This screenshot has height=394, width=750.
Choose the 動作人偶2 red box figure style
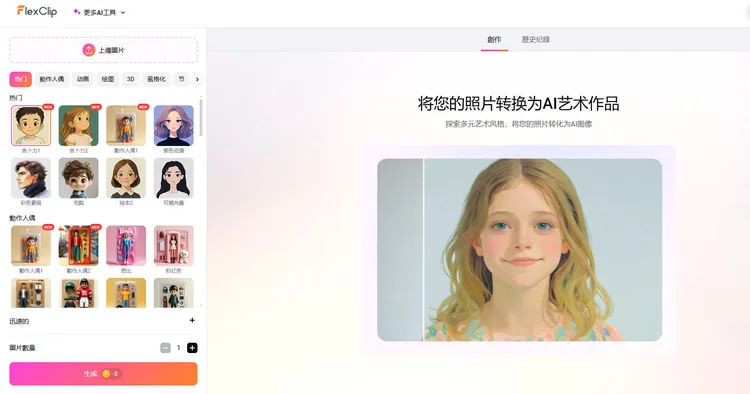(x=78, y=246)
